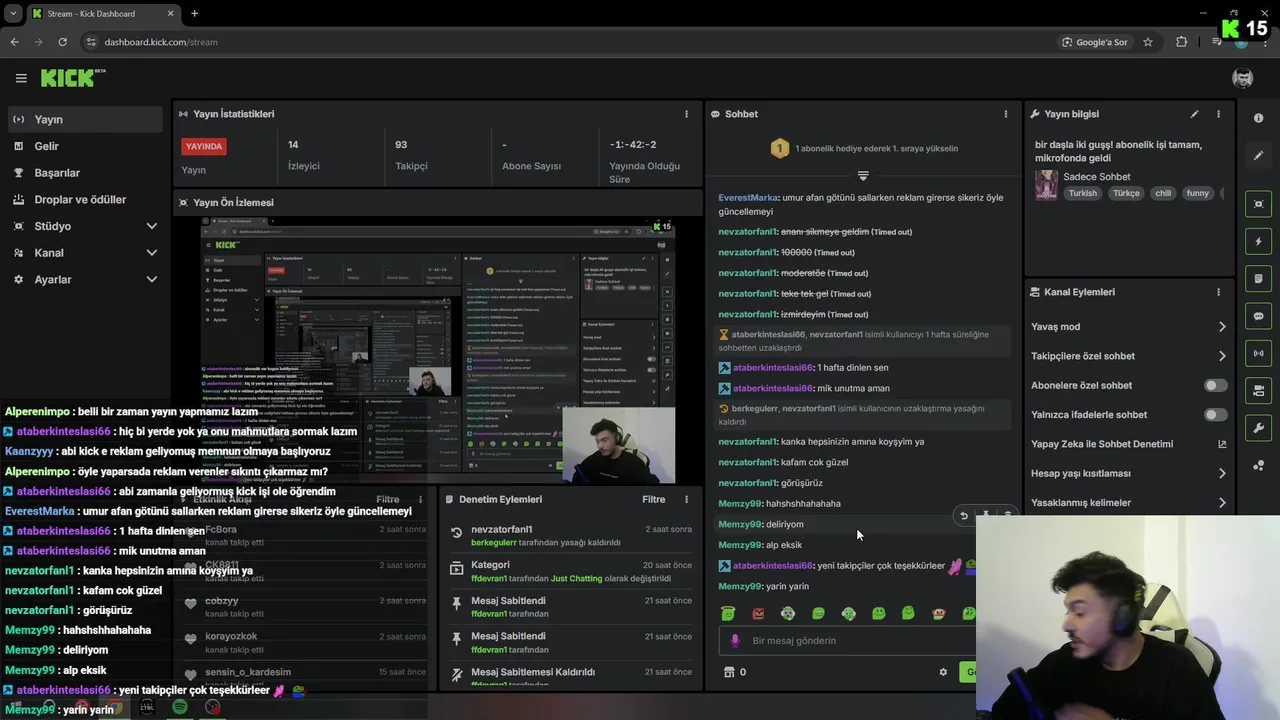The image size is (1280, 720).
Task: Toggle the broadcast signal icon in right sidebar
Action: (x=1258, y=353)
